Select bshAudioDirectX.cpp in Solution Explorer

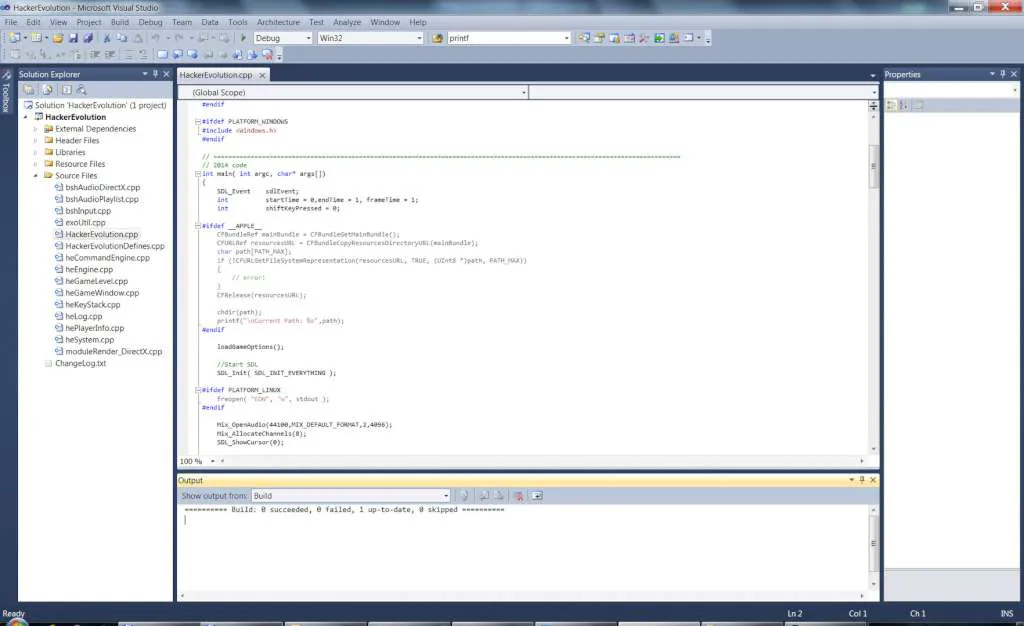click(103, 187)
